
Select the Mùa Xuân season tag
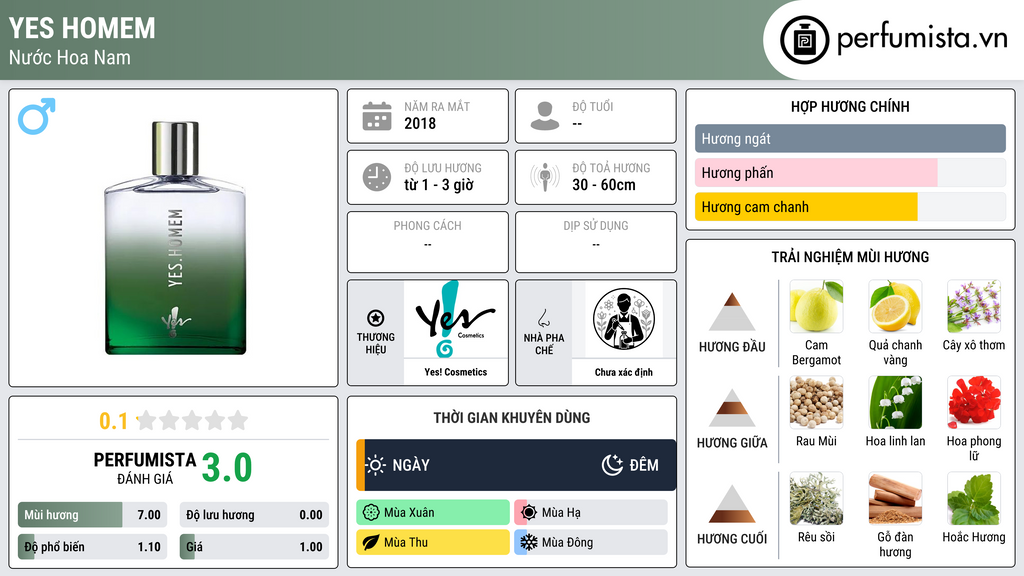433,513
